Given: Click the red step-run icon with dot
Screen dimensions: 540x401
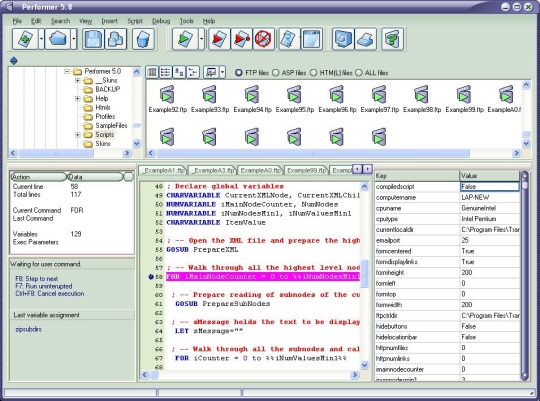Looking at the screenshot, I should [241, 39].
